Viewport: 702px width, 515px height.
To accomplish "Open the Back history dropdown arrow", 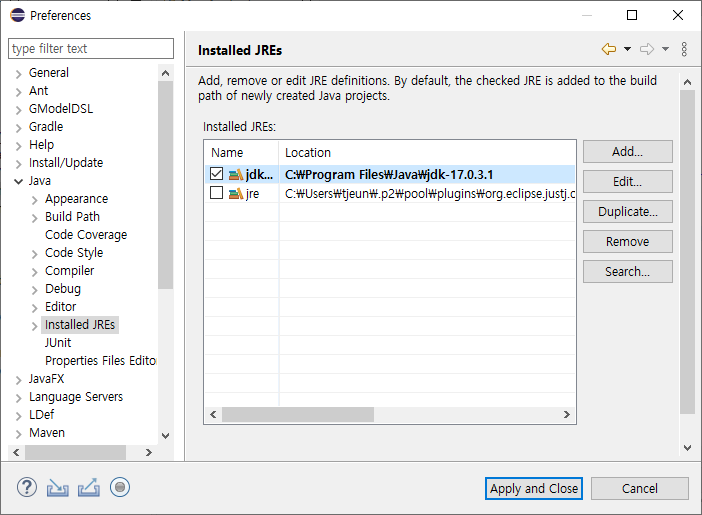I will (x=627, y=49).
